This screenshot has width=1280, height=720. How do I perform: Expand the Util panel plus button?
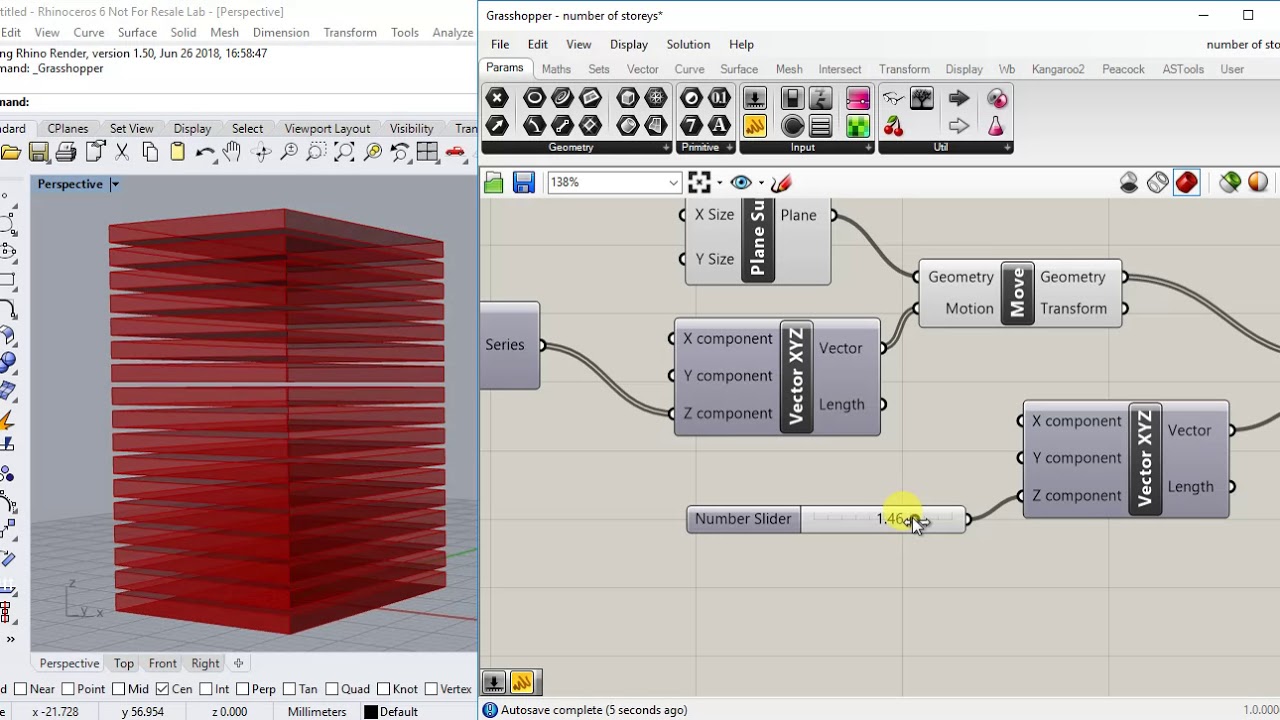tap(1006, 147)
